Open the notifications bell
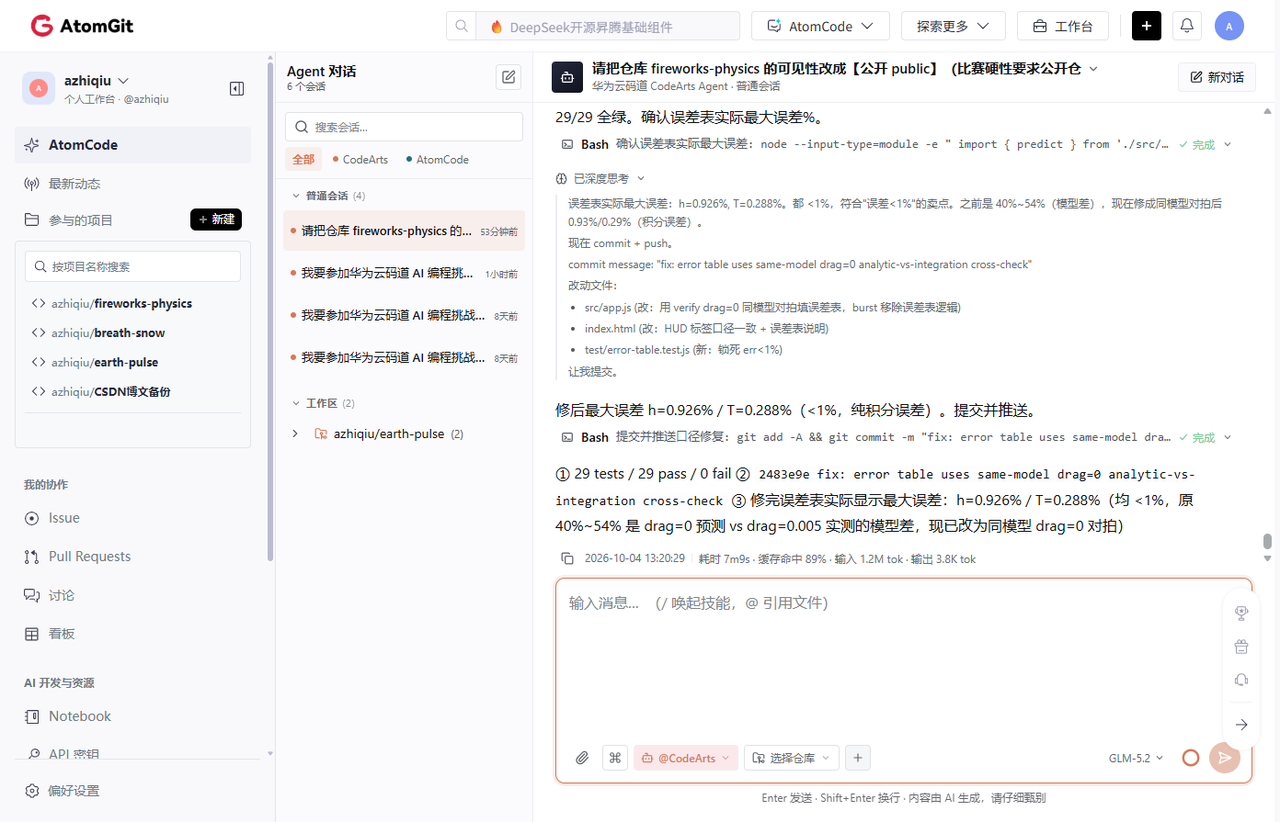 pyautogui.click(x=1187, y=26)
